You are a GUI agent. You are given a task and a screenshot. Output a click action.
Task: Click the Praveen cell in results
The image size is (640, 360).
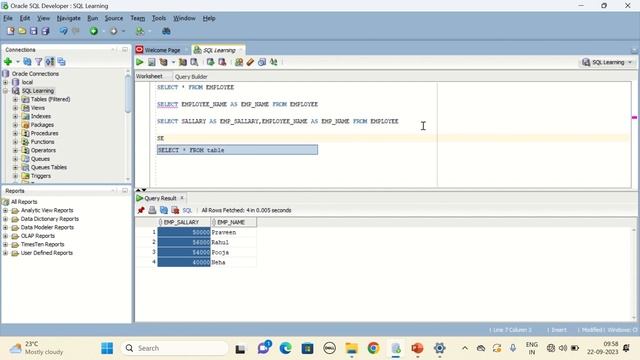233,232
